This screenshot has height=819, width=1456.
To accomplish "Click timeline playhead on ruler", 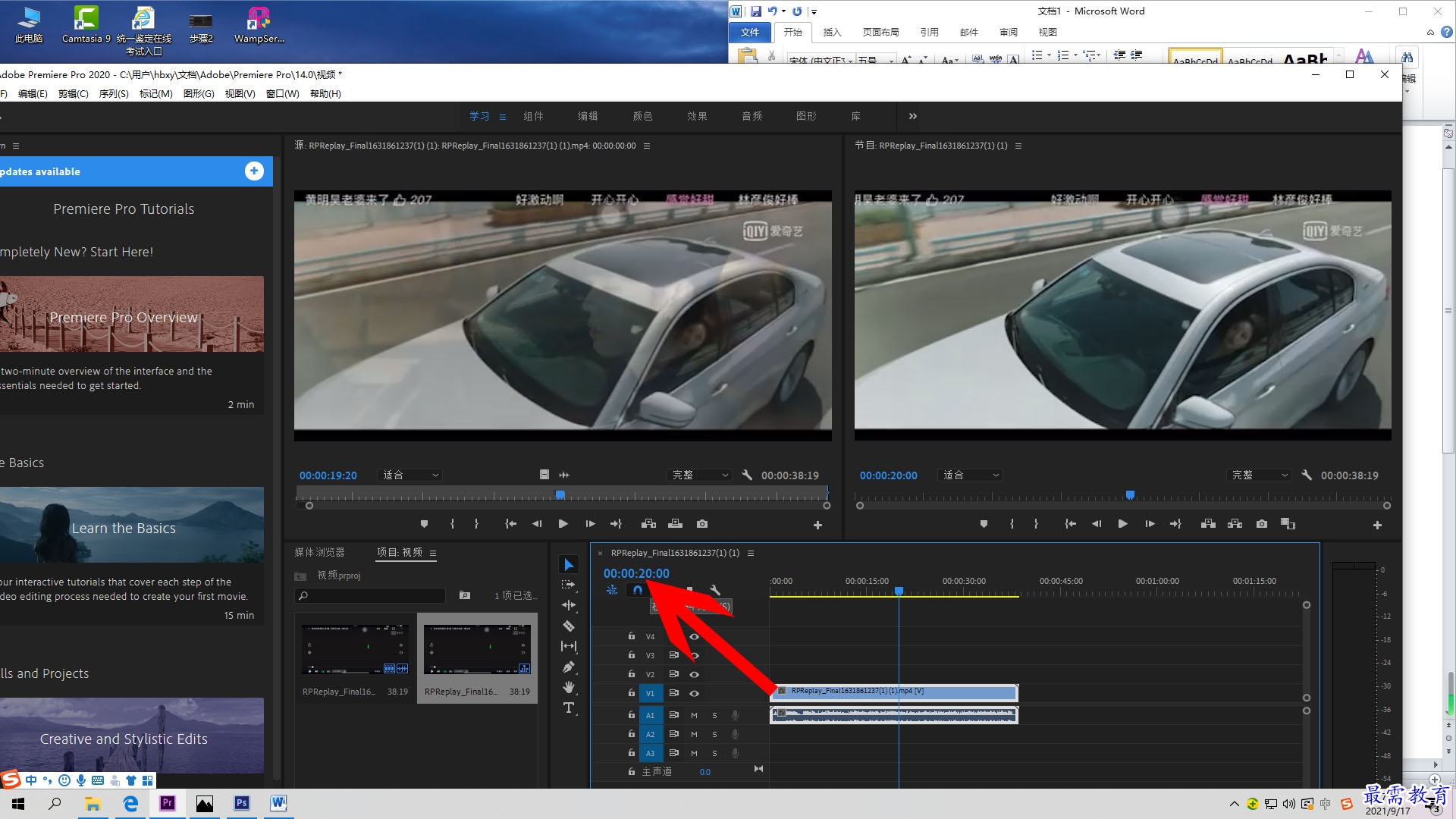I will point(899,591).
